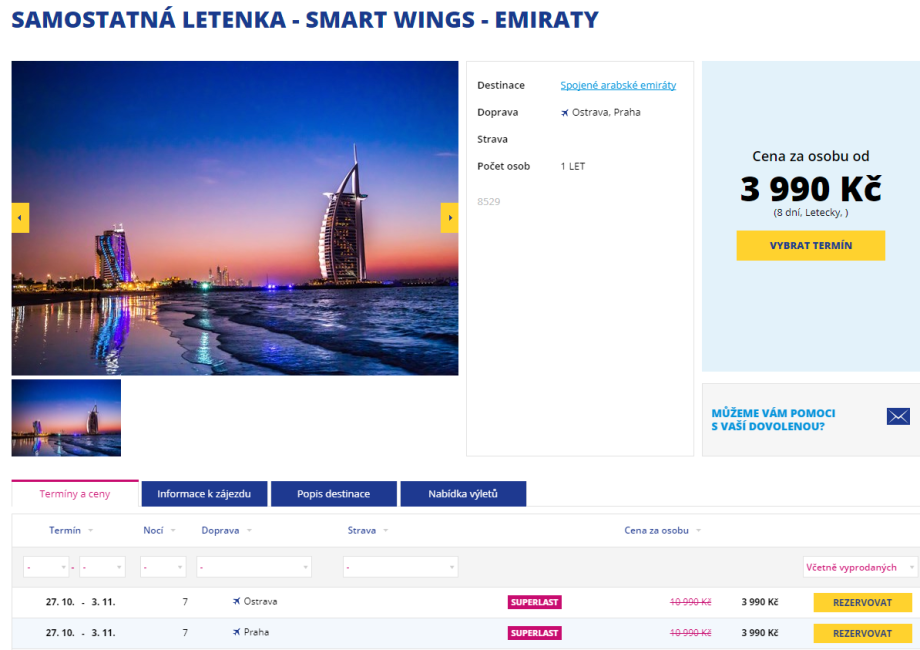The height and width of the screenshot is (650, 920).
Task: Click the plane icon in Ostrava row
Action: pos(237,602)
